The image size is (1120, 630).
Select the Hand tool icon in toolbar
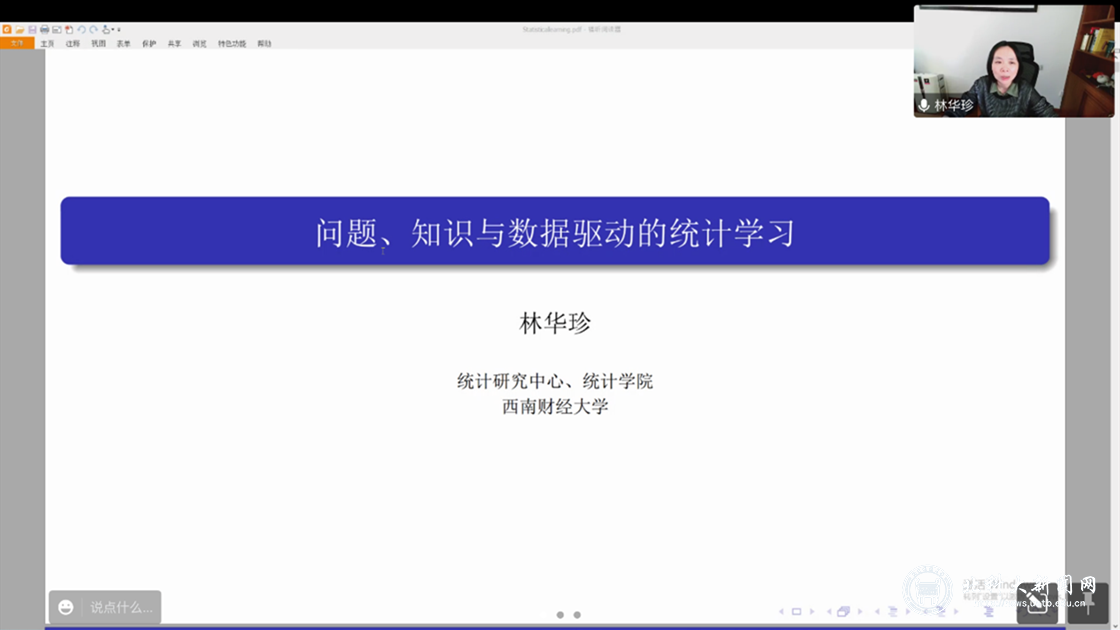pos(106,30)
